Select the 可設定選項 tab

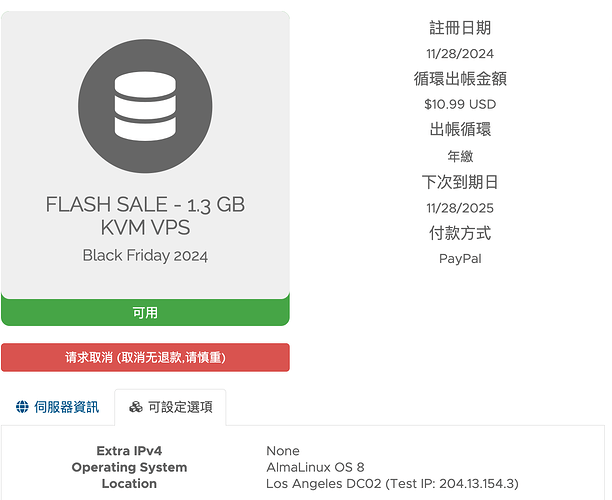point(171,407)
